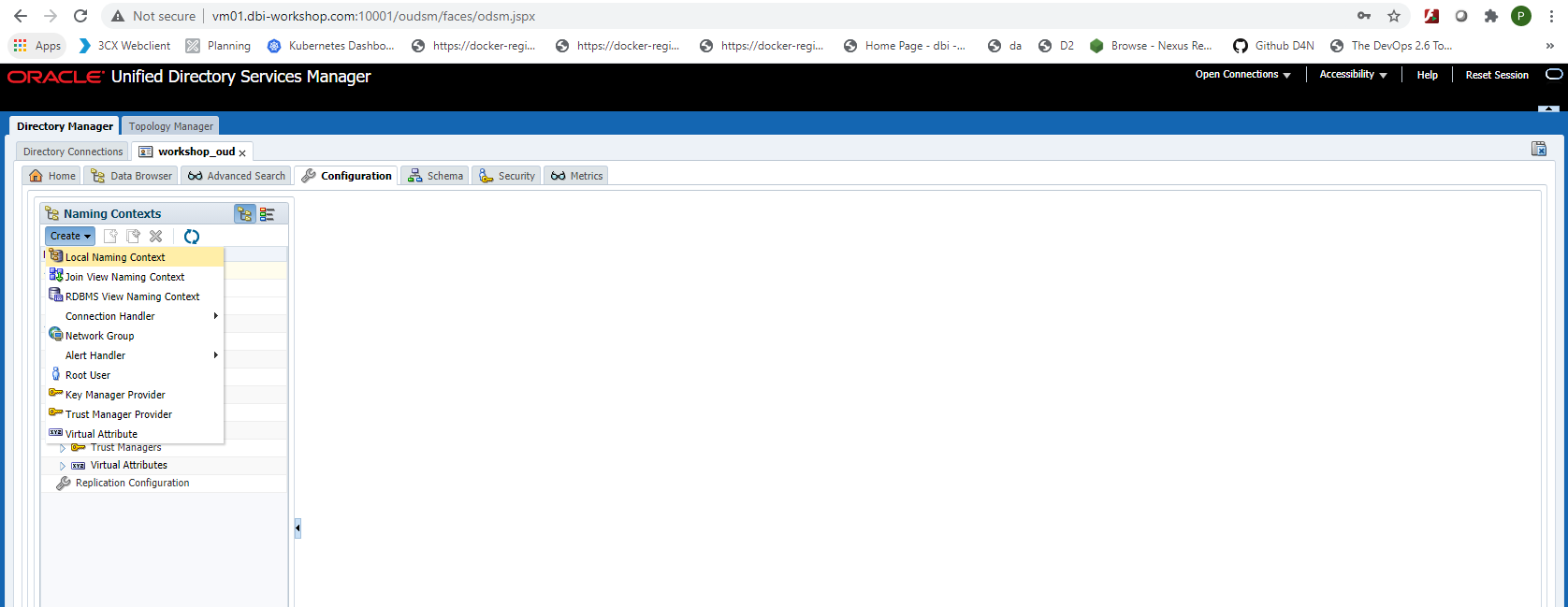
Task: Click the close-all-tabs icon at far right
Action: click(x=1538, y=149)
